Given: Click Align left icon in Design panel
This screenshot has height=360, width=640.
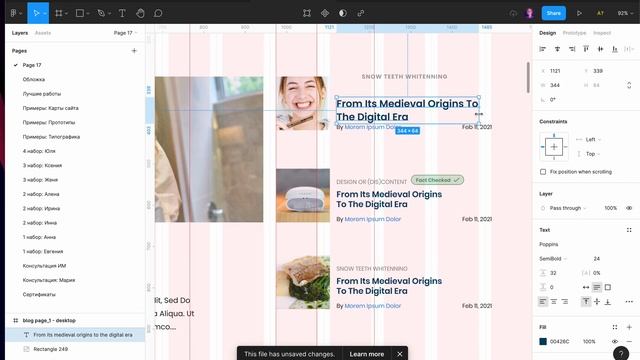Looking at the screenshot, I should [x=542, y=49].
